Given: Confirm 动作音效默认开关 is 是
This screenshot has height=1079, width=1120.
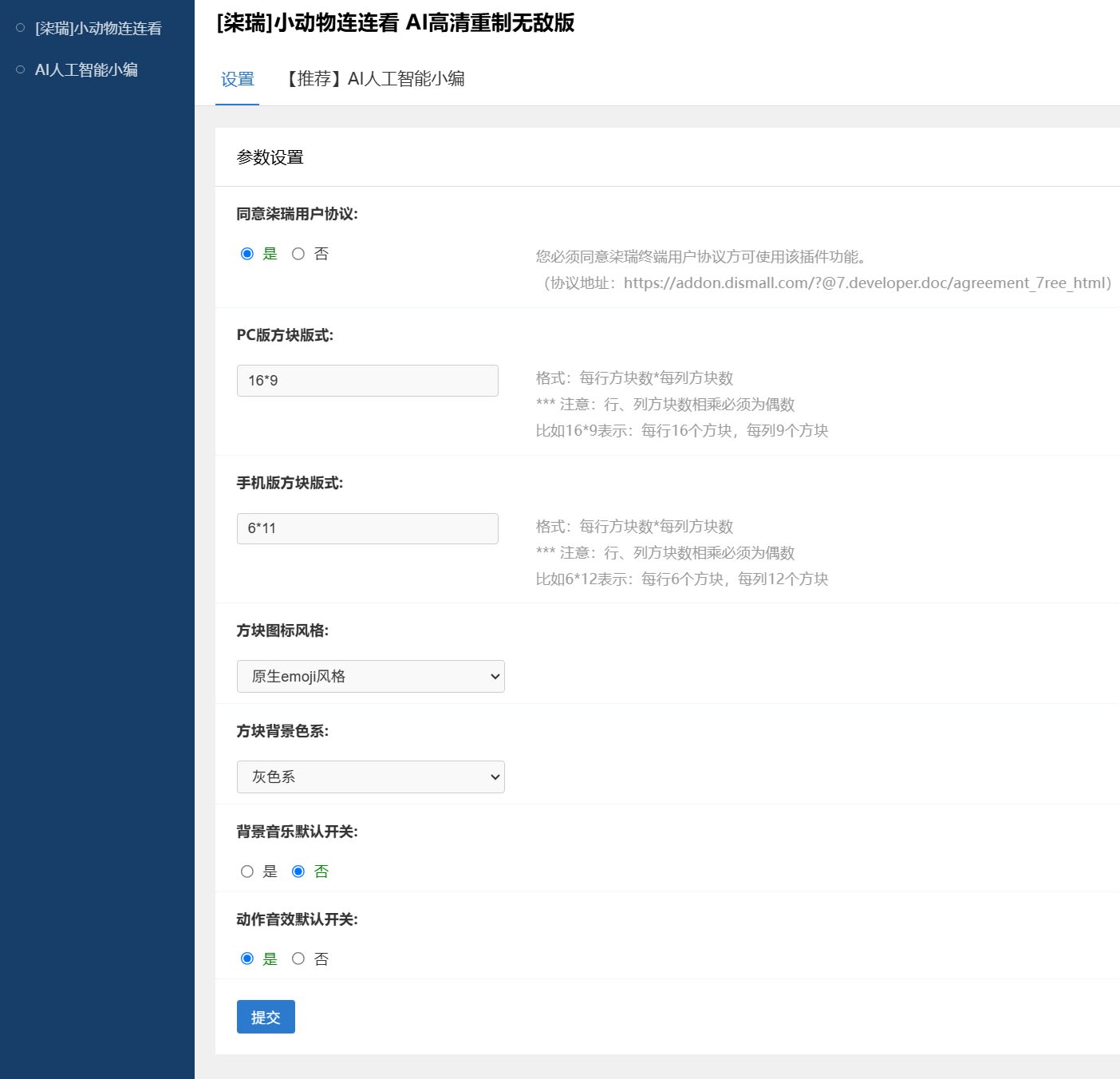Looking at the screenshot, I should (247, 958).
